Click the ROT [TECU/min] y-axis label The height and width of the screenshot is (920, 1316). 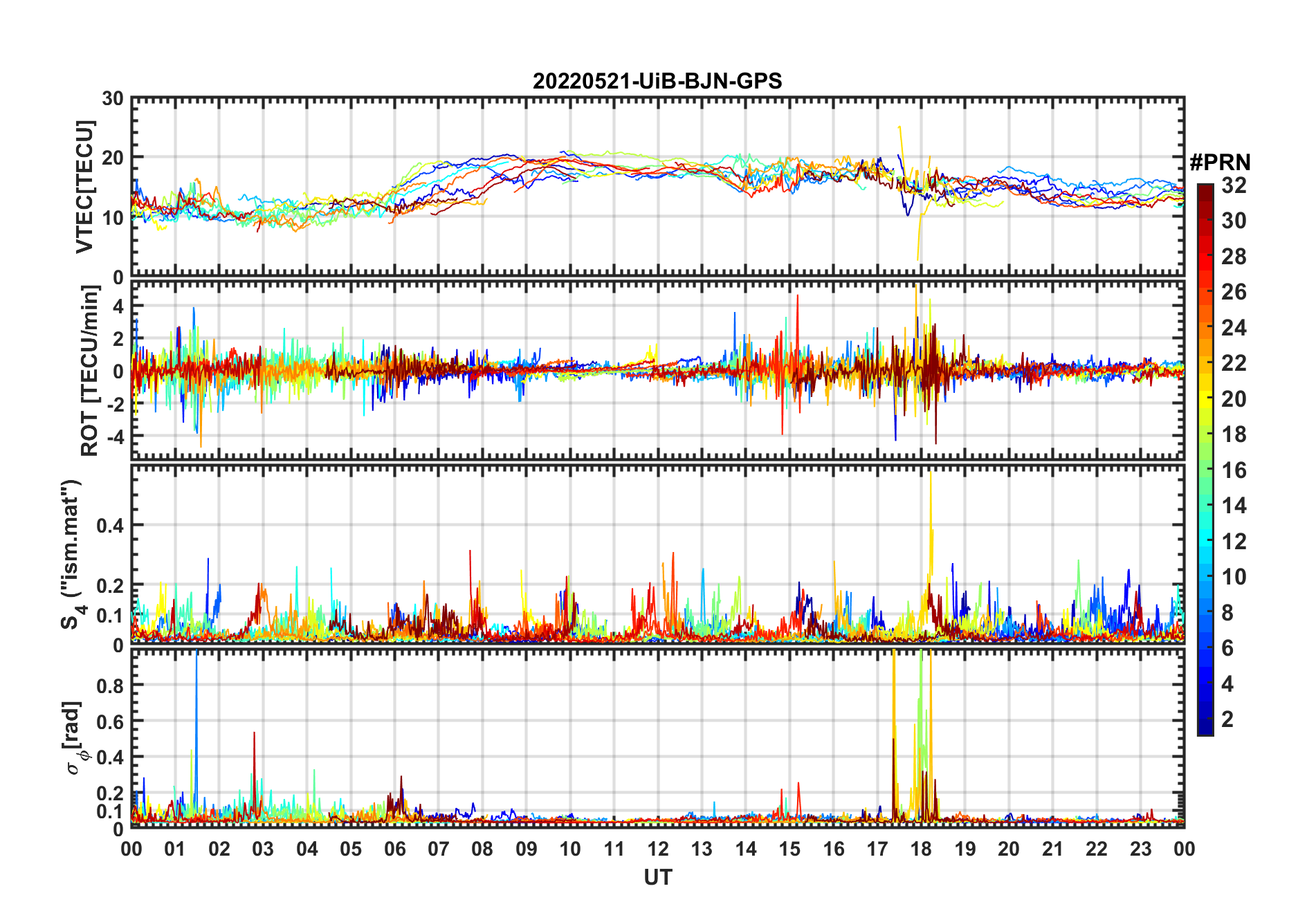point(89,371)
